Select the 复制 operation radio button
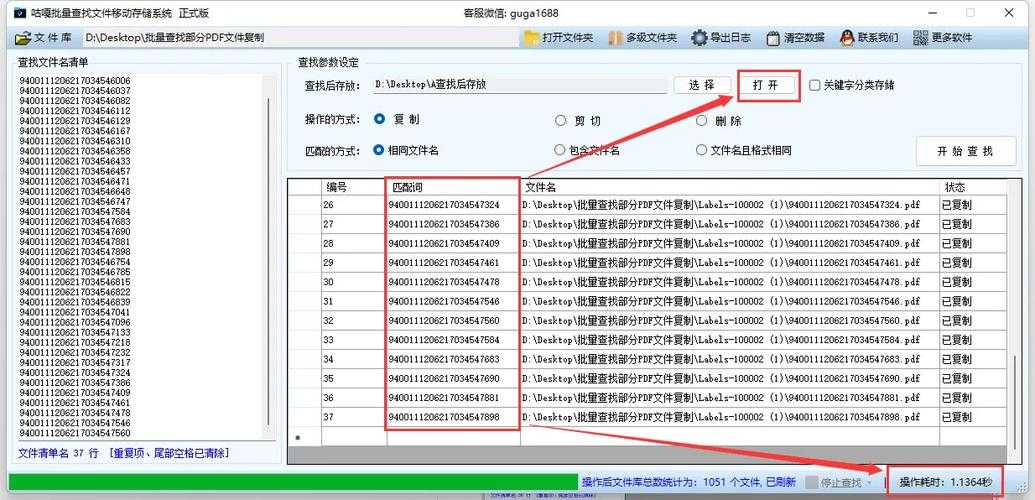 coord(379,120)
